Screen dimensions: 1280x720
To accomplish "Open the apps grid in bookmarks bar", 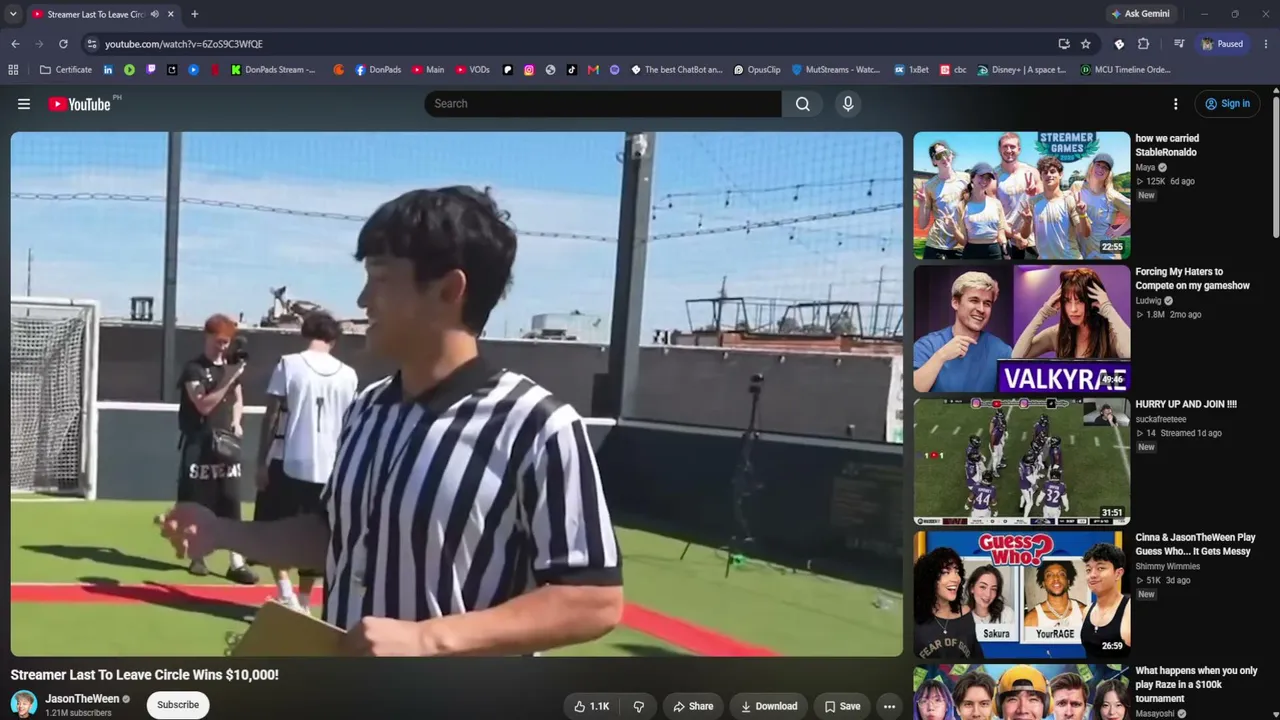I will coord(13,70).
